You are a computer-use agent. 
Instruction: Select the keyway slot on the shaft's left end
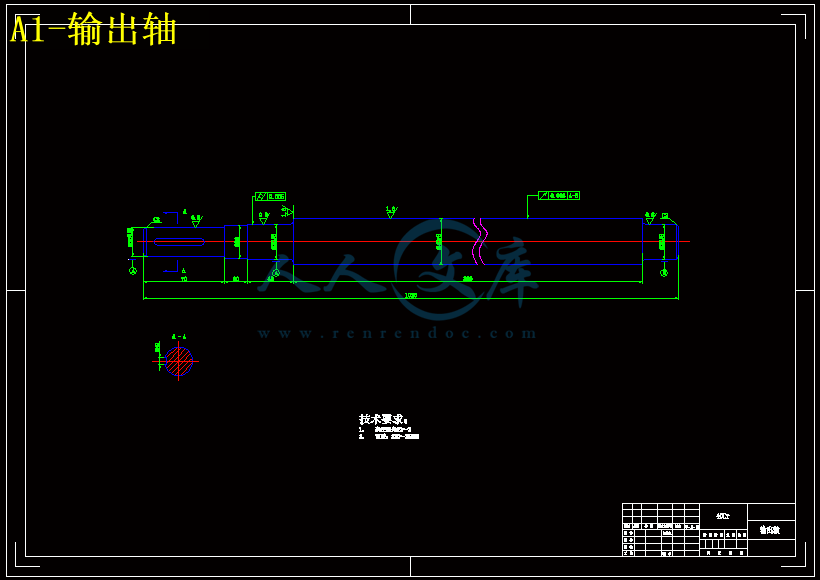pos(179,242)
